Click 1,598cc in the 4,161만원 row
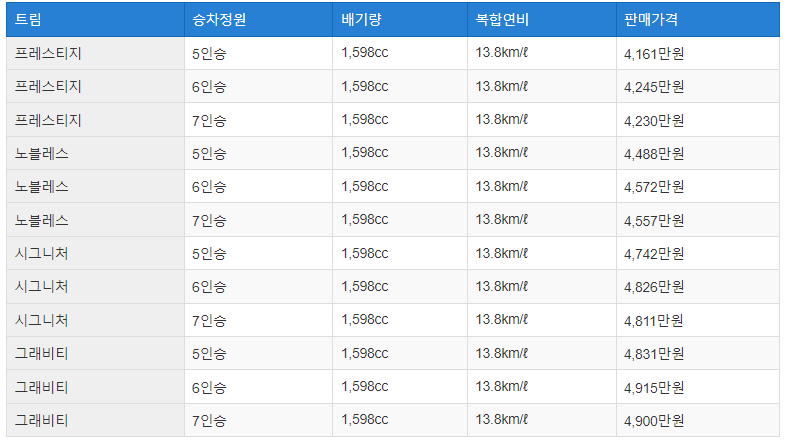Image resolution: width=787 pixels, height=443 pixels. [365, 53]
